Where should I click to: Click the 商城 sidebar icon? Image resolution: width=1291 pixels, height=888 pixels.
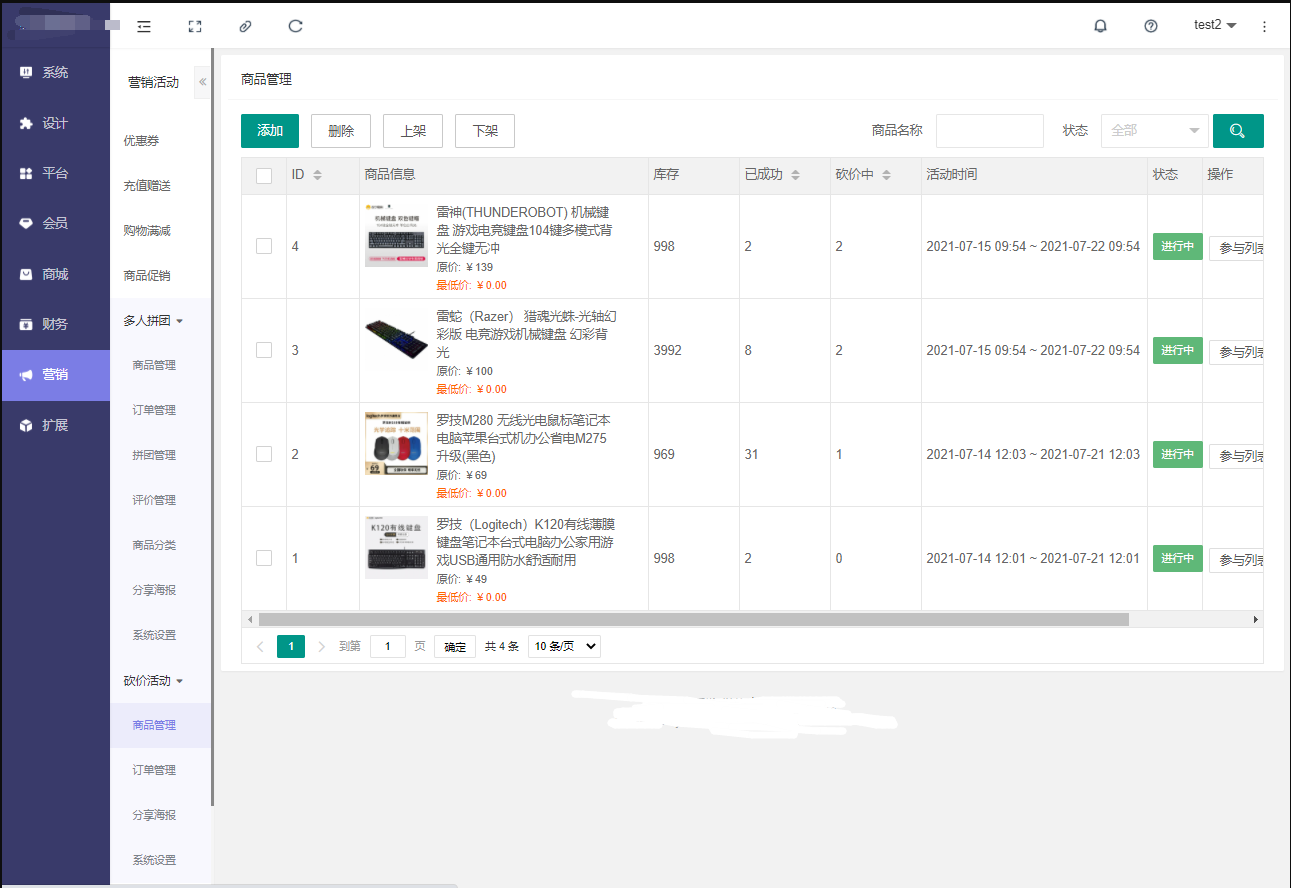click(x=26, y=274)
